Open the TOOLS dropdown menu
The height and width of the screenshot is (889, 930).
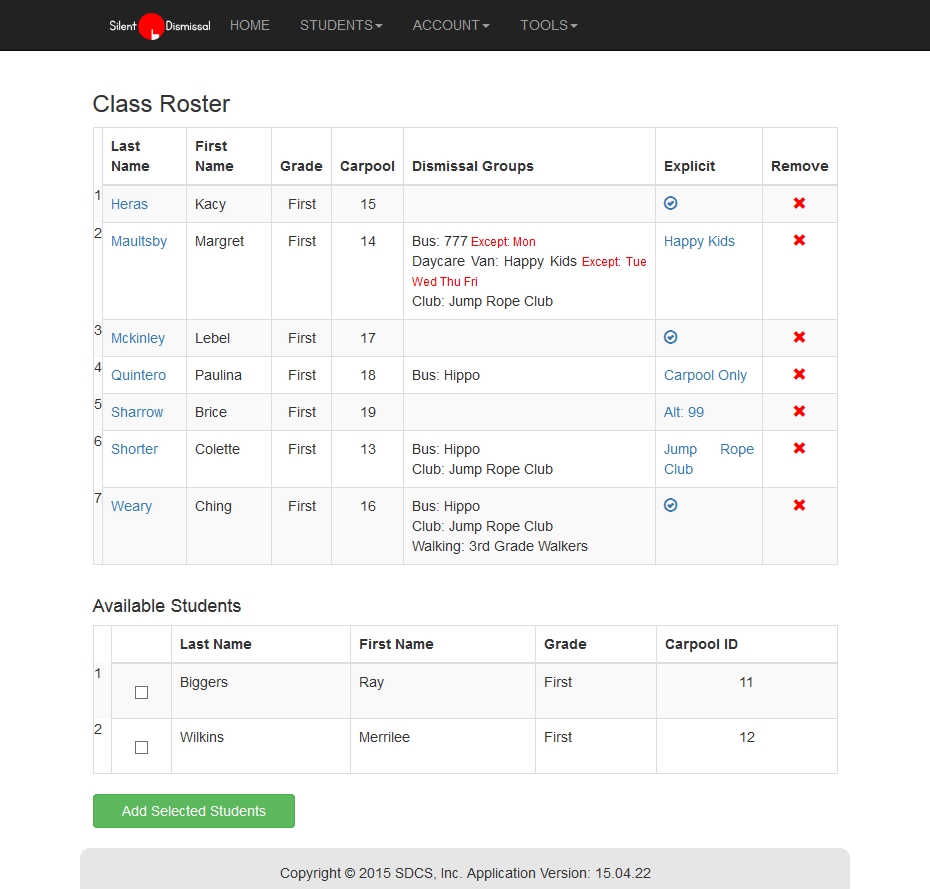click(548, 25)
